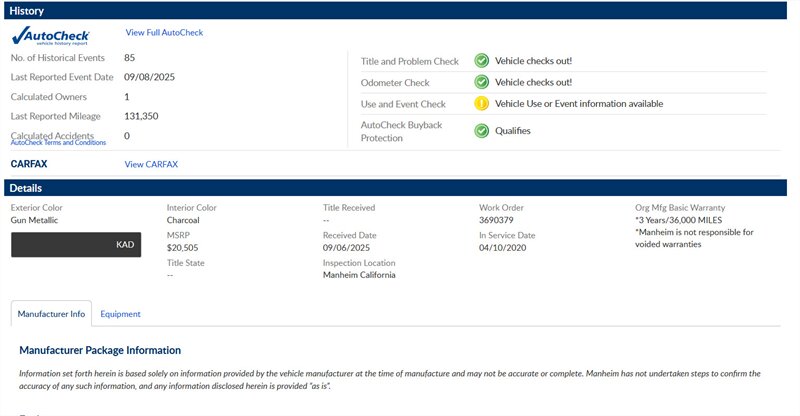The height and width of the screenshot is (416, 800).
Task: Click the Manufacturer Package Information heading
Action: click(x=100, y=351)
